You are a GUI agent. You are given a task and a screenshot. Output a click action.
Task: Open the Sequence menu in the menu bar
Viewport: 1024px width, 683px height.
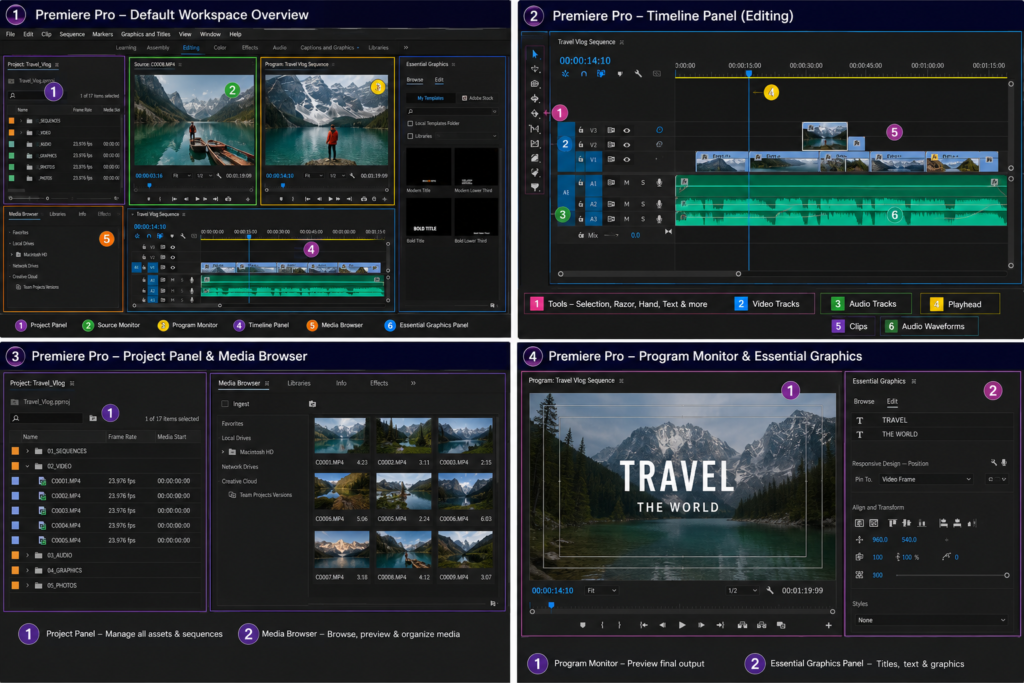pyautogui.click(x=72, y=34)
